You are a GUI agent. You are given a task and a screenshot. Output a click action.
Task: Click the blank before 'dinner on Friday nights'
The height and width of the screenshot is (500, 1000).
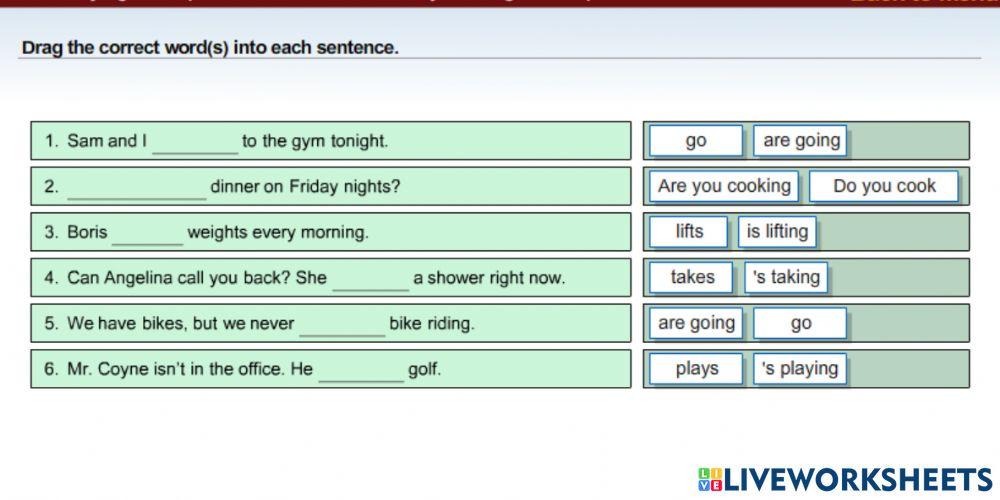pos(137,189)
